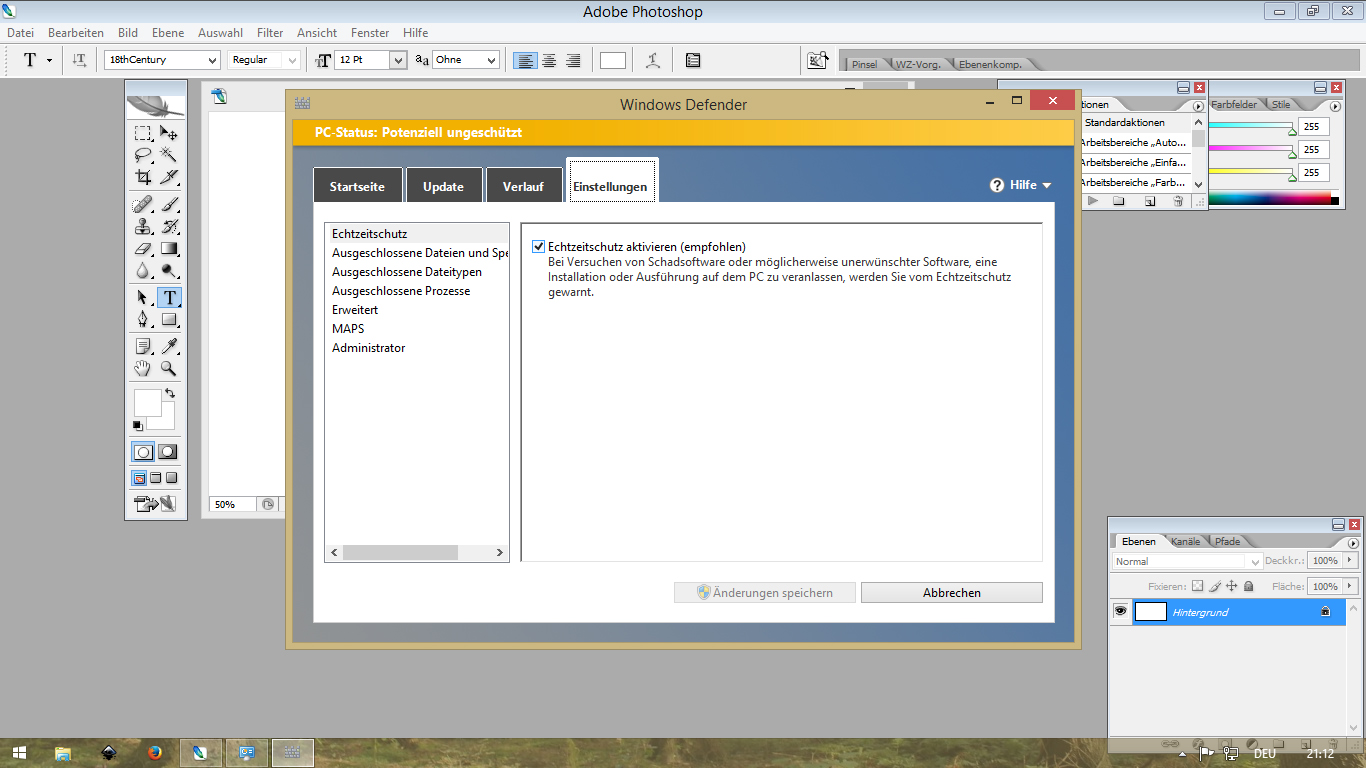Expand the Fläche fill arrow
The height and width of the screenshot is (768, 1366).
pyautogui.click(x=1351, y=586)
